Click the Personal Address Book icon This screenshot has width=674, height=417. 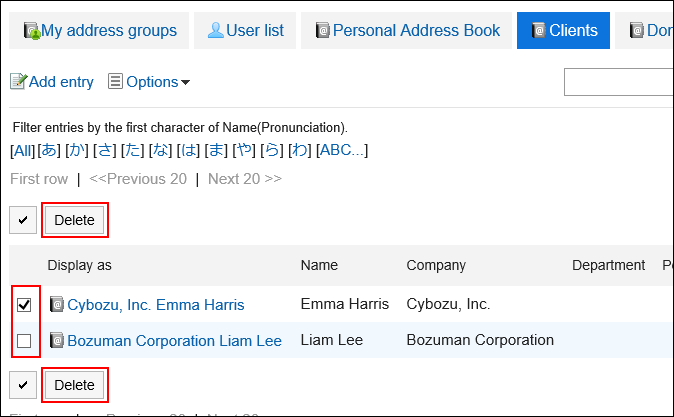[322, 31]
